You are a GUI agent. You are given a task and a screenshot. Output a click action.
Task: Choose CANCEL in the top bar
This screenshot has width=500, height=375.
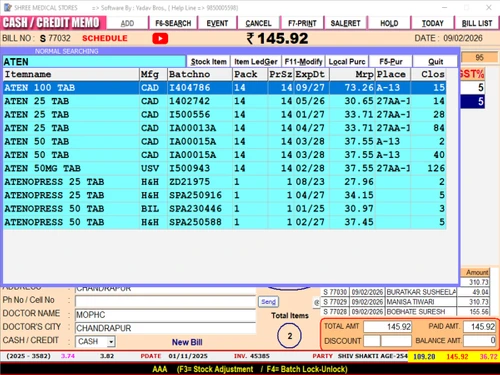pyautogui.click(x=258, y=23)
